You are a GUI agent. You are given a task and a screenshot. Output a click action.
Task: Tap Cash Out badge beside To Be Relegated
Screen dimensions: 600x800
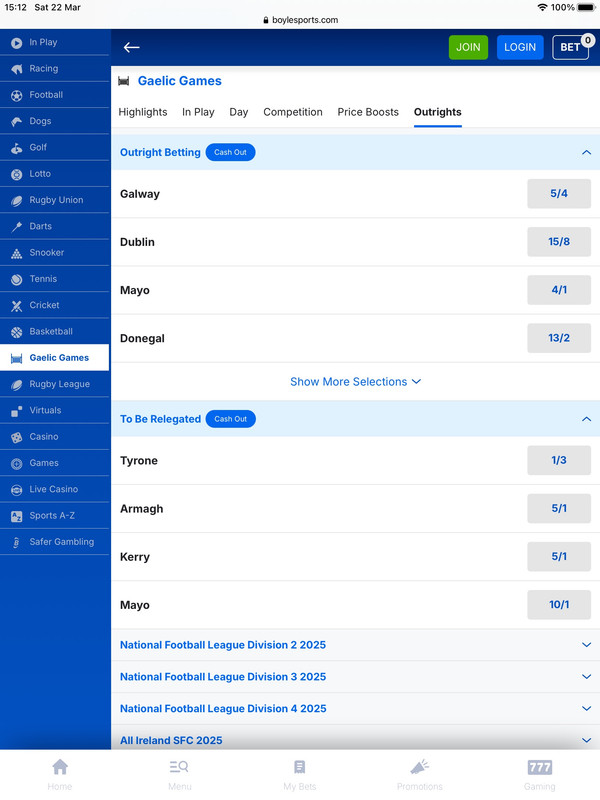click(231, 419)
